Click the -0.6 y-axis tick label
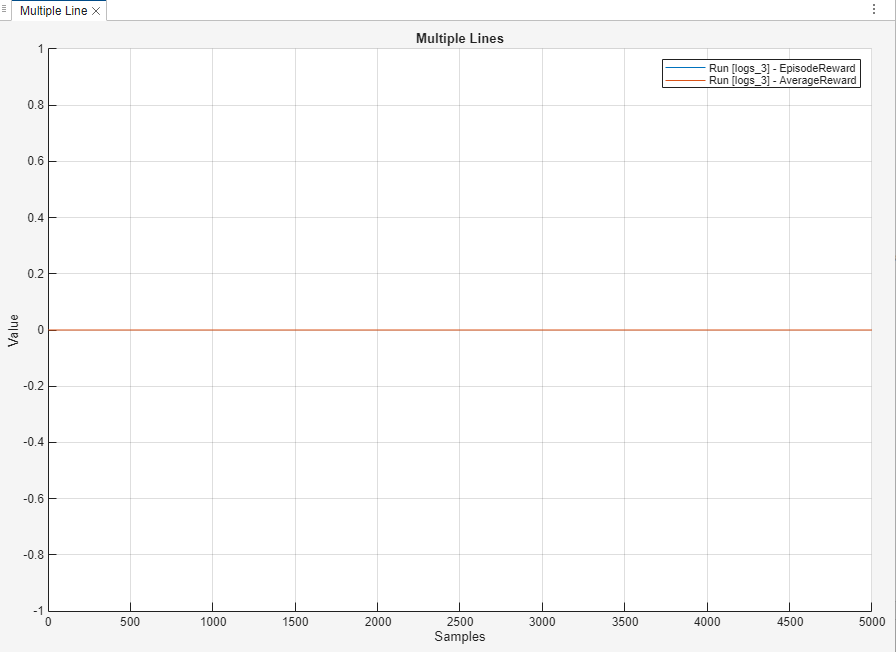The image size is (896, 652). 30,498
